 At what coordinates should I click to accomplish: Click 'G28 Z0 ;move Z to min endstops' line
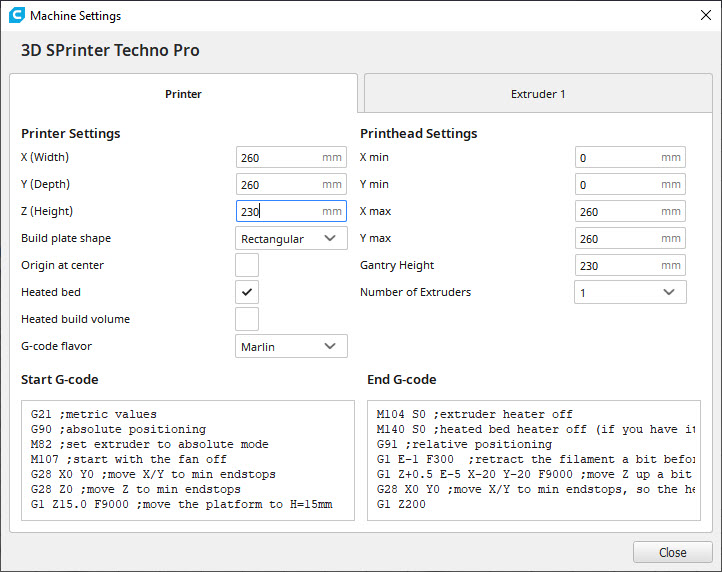click(x=135, y=489)
